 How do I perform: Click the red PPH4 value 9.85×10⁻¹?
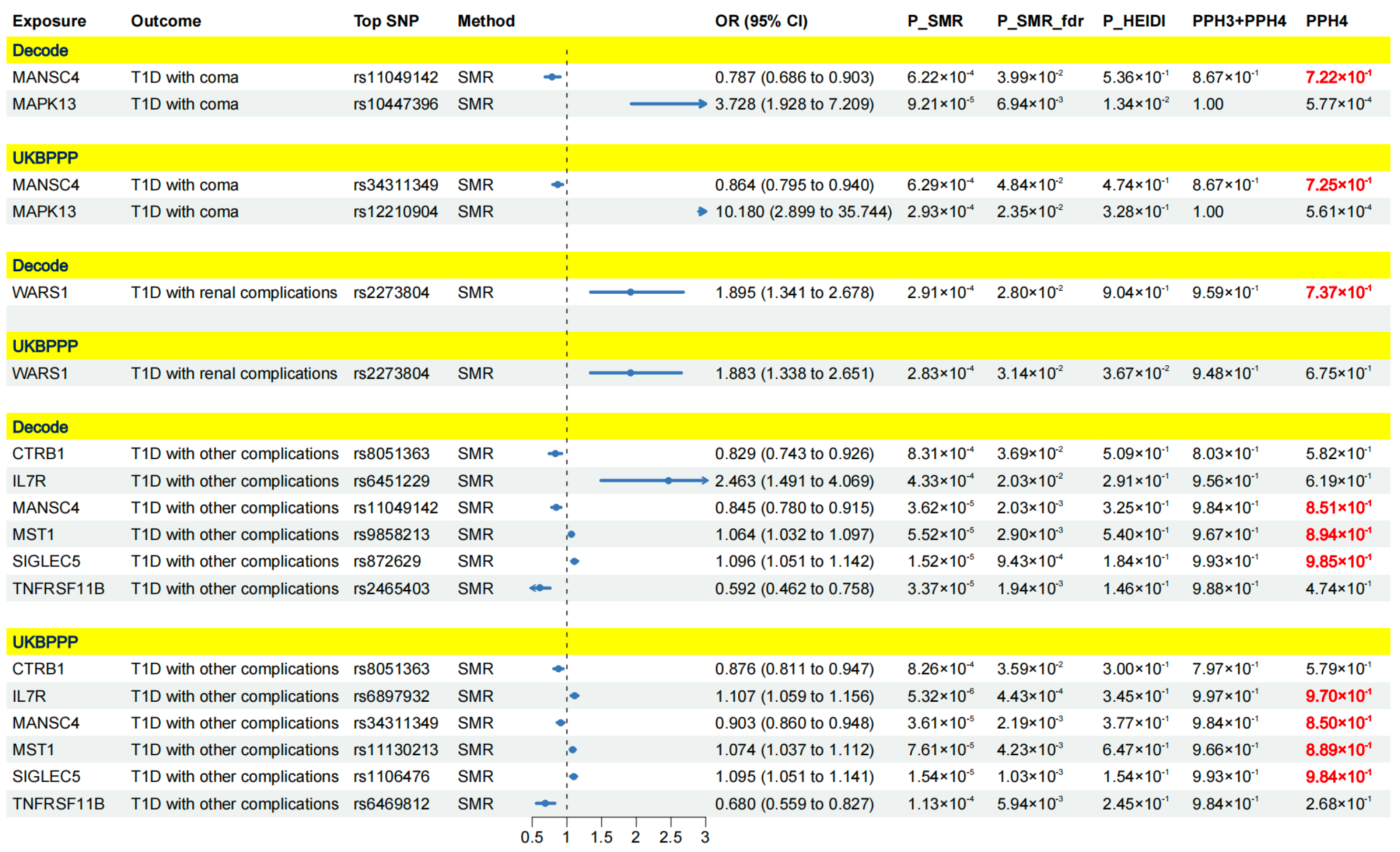(1338, 562)
